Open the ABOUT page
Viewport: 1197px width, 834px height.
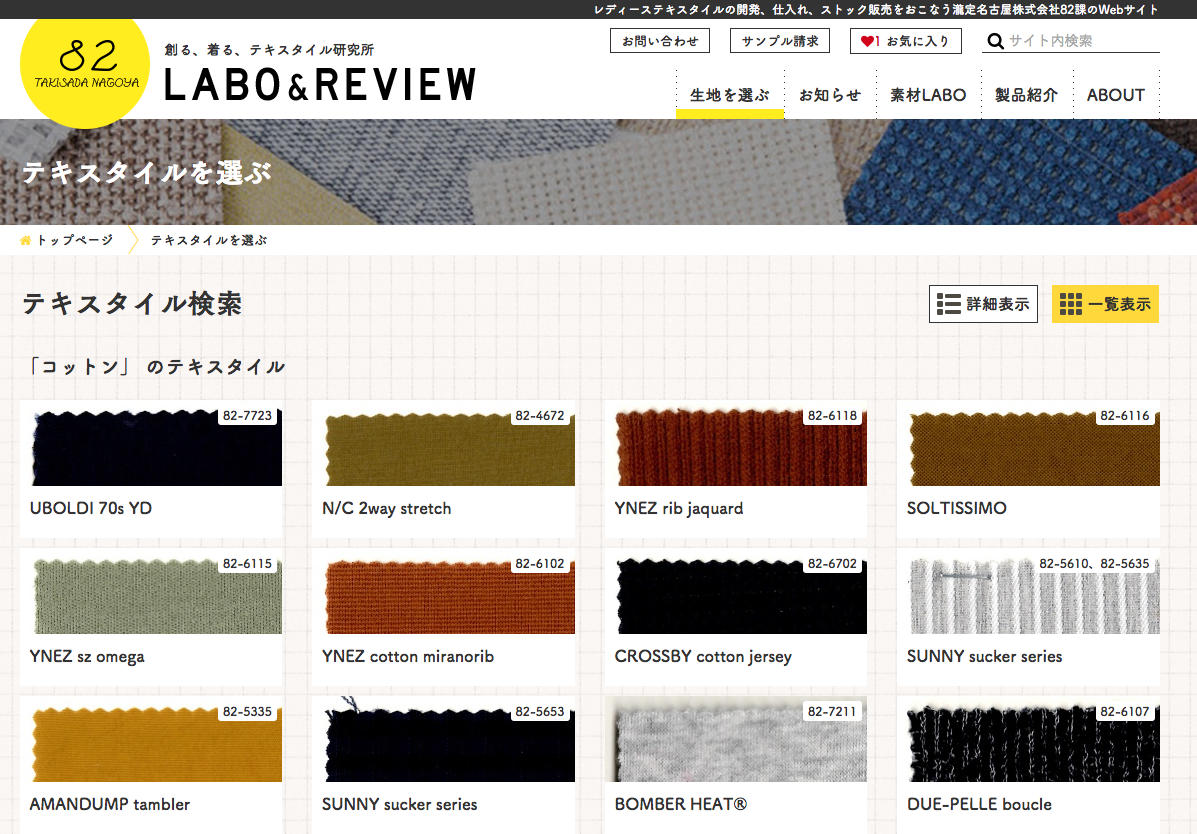click(1115, 95)
